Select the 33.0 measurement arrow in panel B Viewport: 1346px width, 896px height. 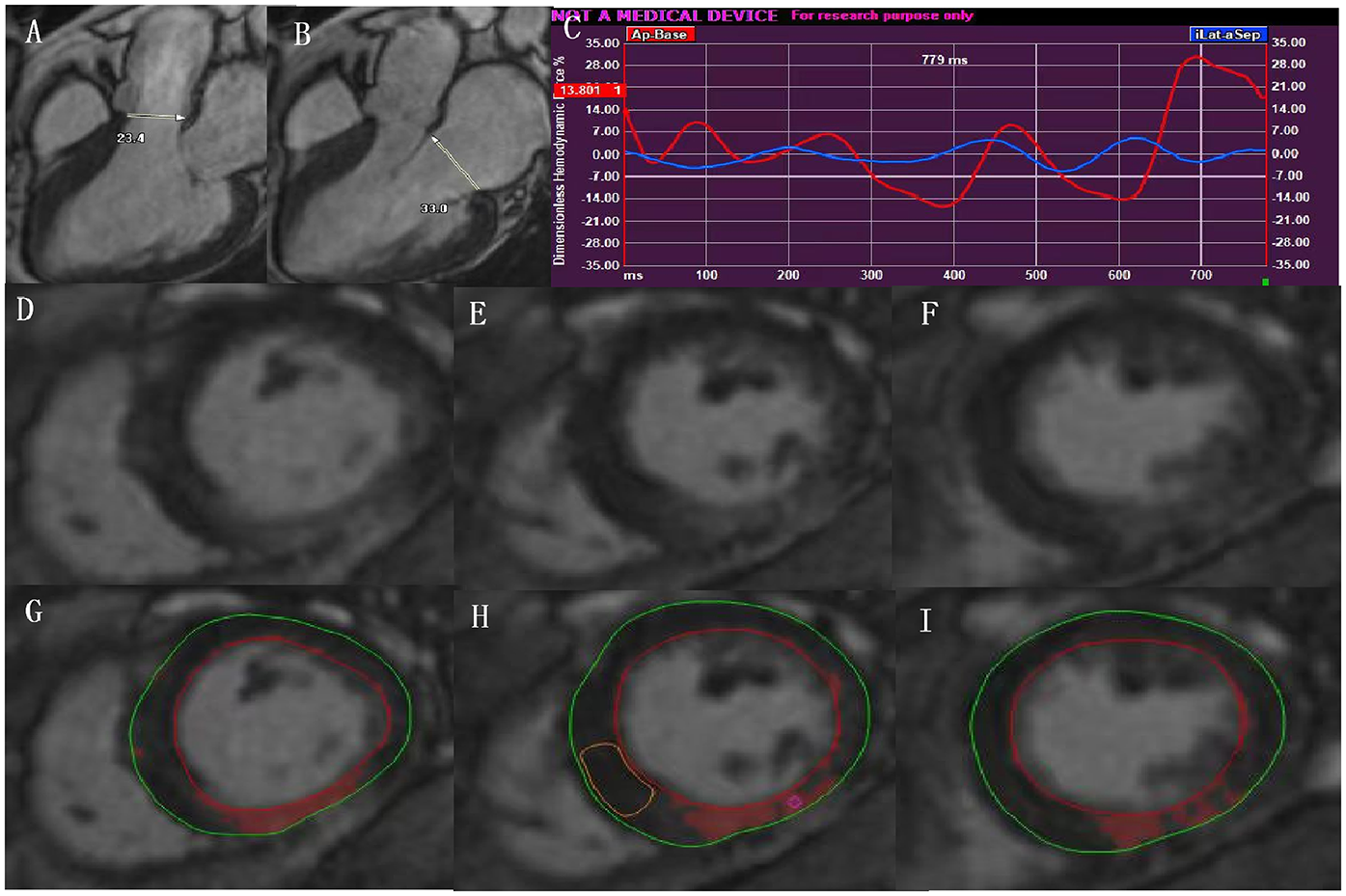pyautogui.click(x=454, y=162)
